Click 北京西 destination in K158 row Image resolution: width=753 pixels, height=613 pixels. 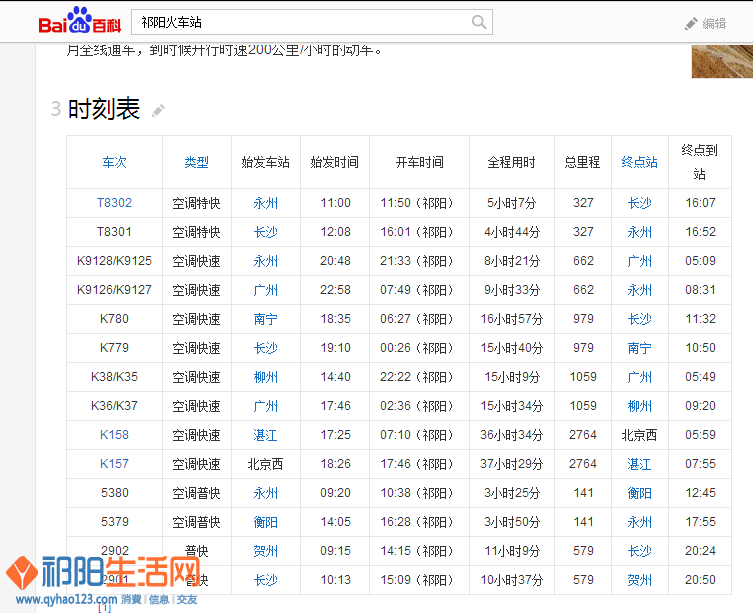(x=639, y=435)
